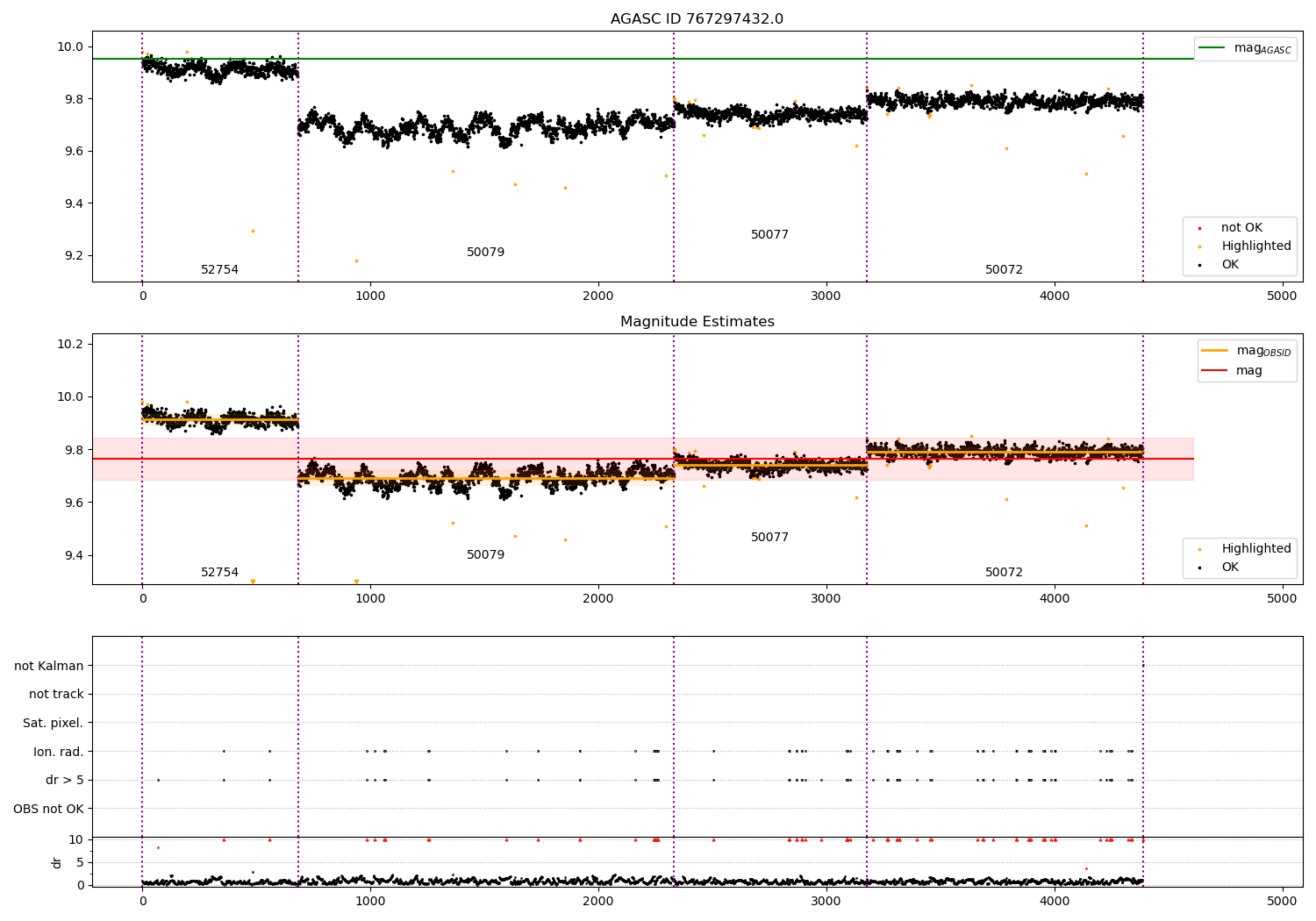Click the 'dr' y-axis label
Screen dimensions: 1316x921
(x=57, y=862)
